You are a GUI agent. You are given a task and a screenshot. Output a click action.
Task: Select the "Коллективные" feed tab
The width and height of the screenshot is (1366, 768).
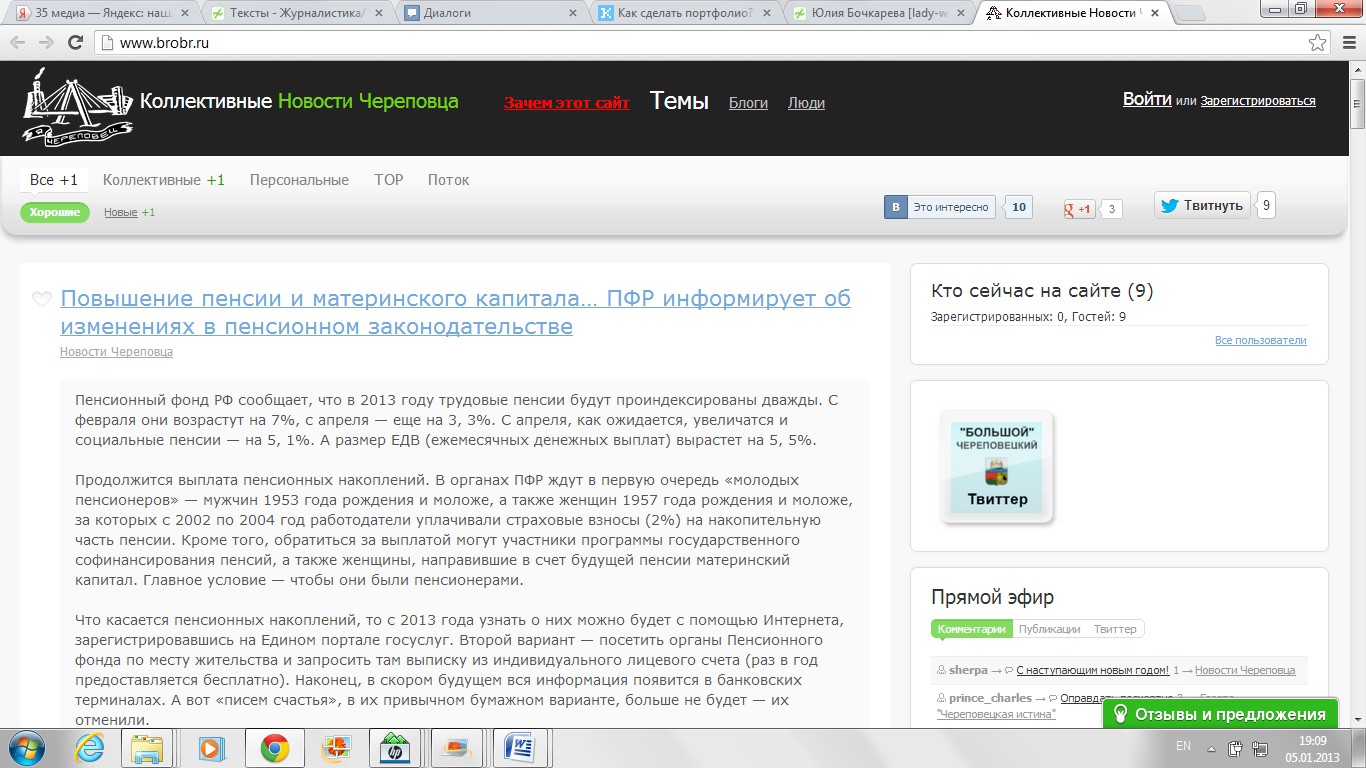click(x=164, y=180)
